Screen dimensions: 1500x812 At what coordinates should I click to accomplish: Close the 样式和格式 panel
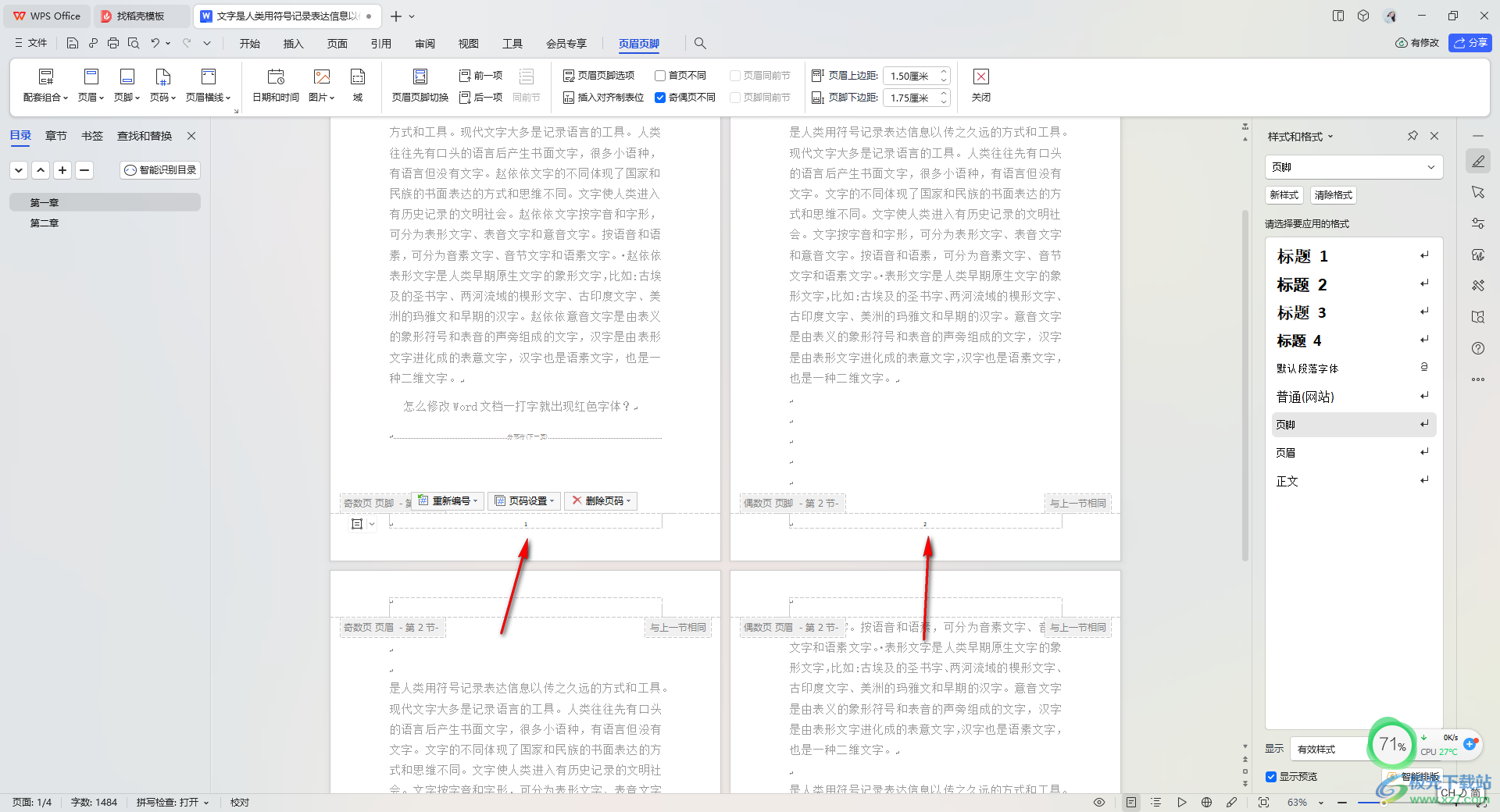[x=1434, y=136]
